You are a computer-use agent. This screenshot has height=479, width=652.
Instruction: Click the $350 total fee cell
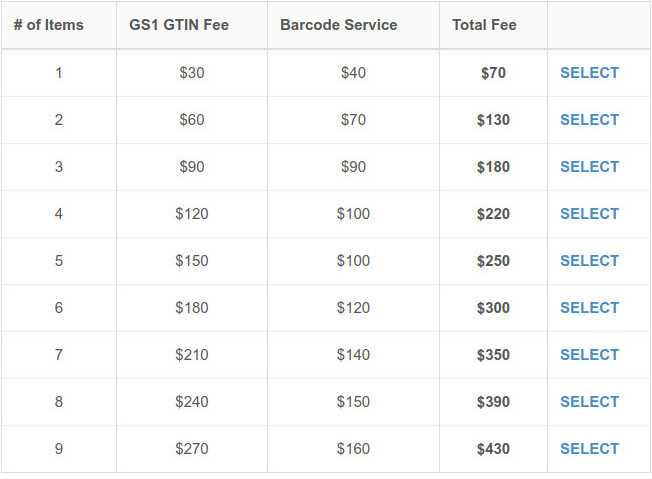pos(493,355)
